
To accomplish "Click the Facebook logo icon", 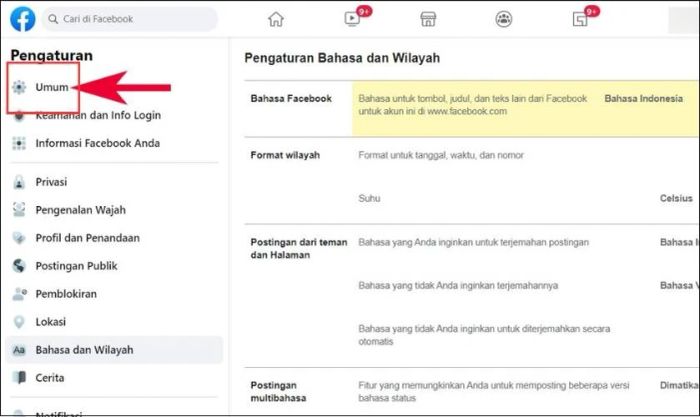I will tap(23, 19).
